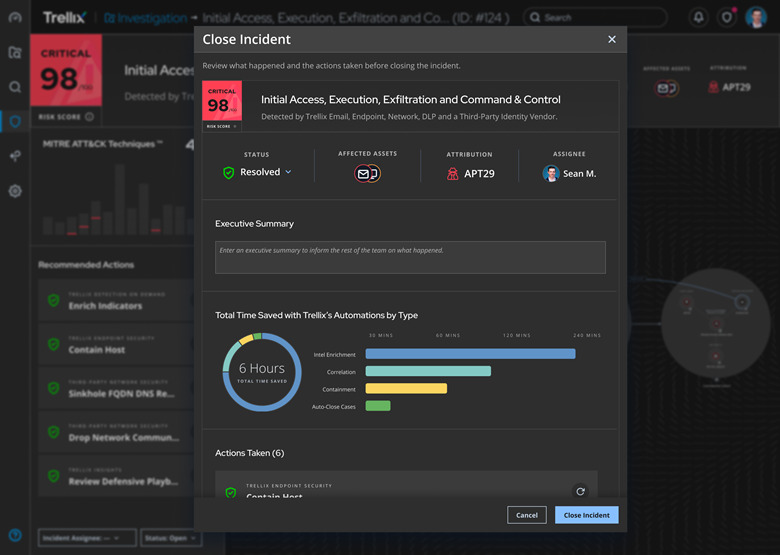Click the MITRE ATT&CK Techniques heading
The width and height of the screenshot is (780, 555).
tap(102, 144)
